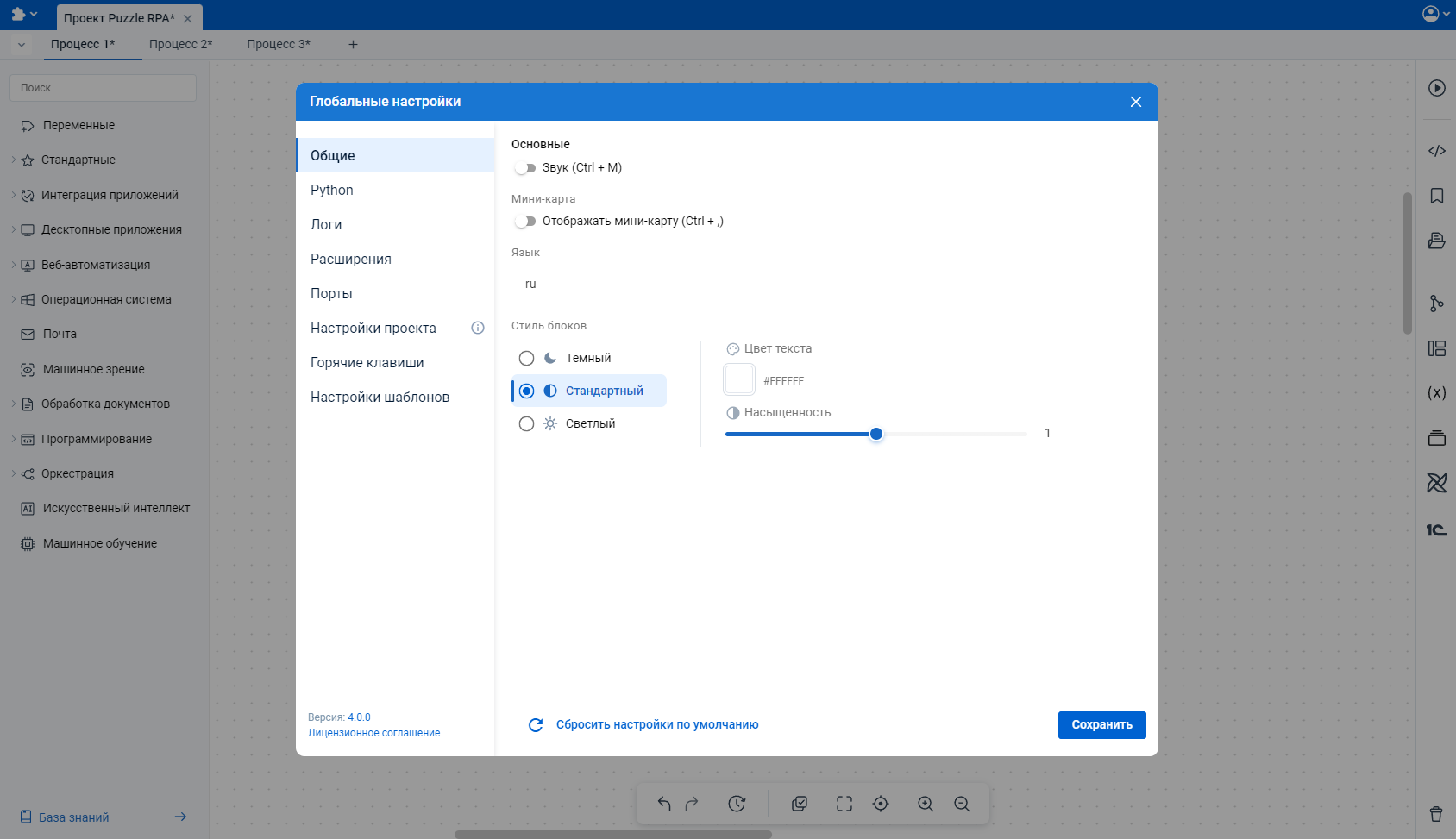
Task: Click the bookmark icon in right sidebar
Action: pos(1436,196)
